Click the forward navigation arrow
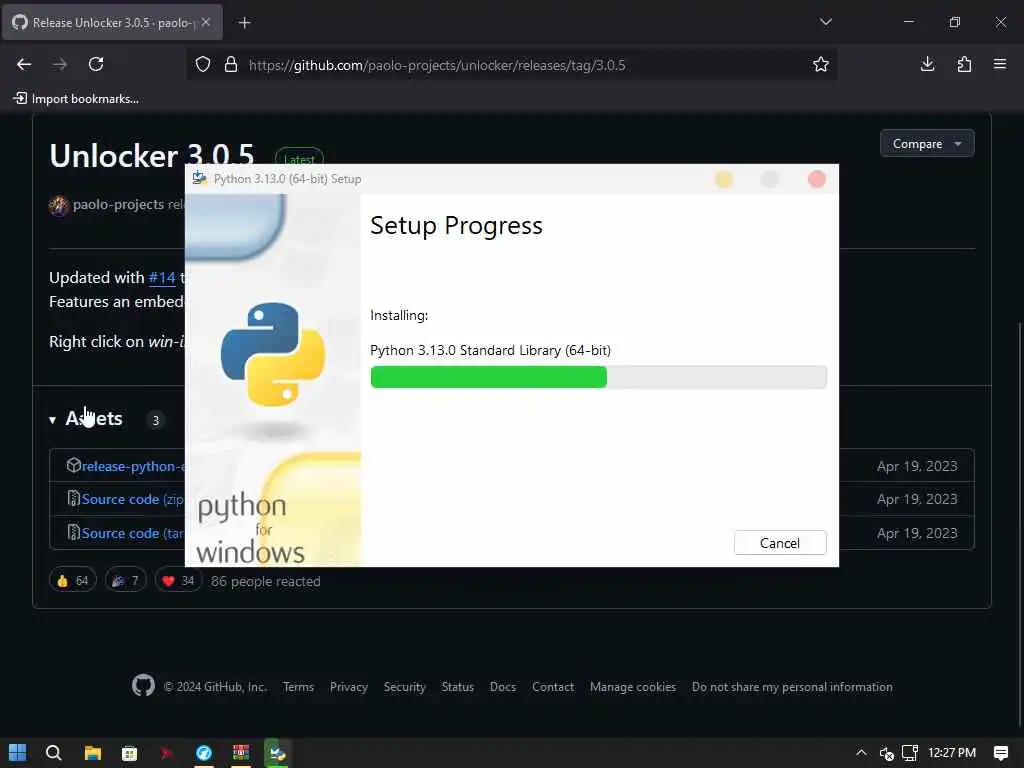This screenshot has height=768, width=1024. (x=60, y=64)
